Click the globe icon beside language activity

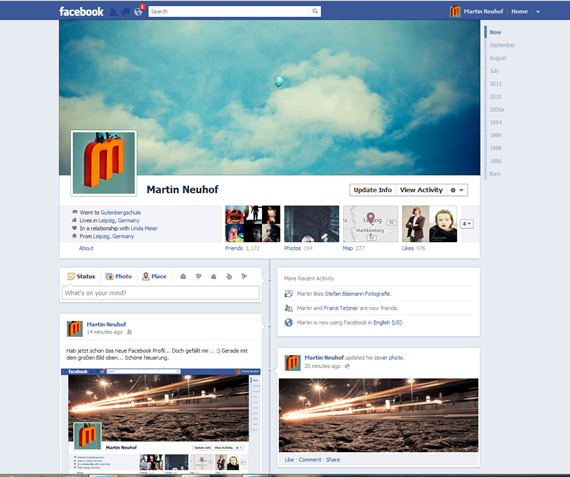[289, 322]
